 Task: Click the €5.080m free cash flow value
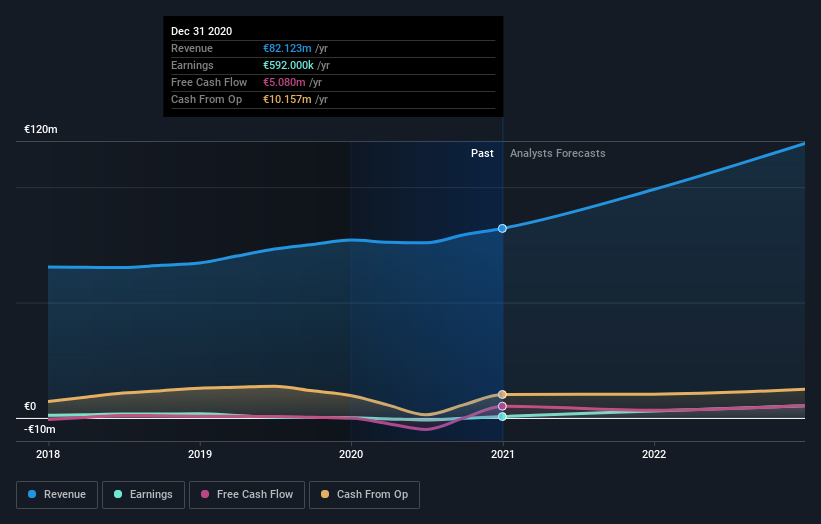[x=284, y=82]
